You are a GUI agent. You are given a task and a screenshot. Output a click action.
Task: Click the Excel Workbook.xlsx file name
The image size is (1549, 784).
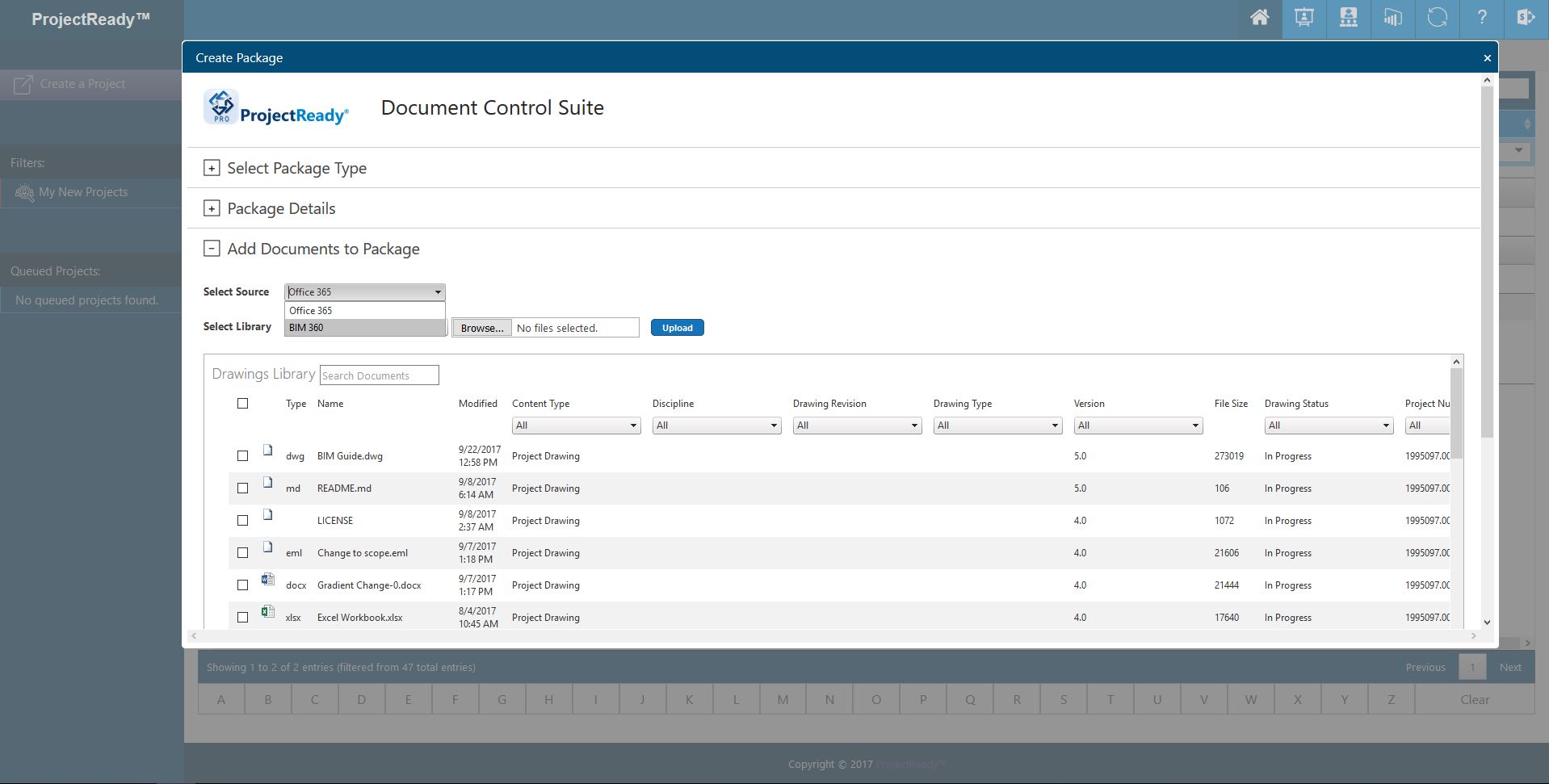pos(359,618)
